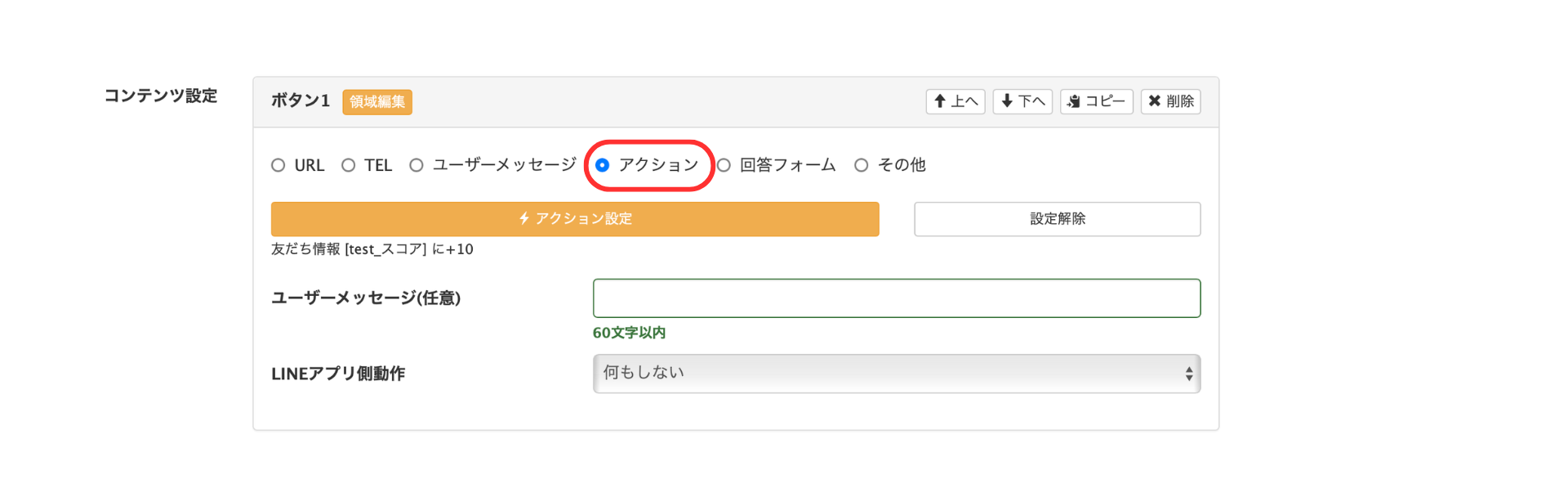Move button down with 下へ
The width and height of the screenshot is (1568, 479).
point(1022,101)
